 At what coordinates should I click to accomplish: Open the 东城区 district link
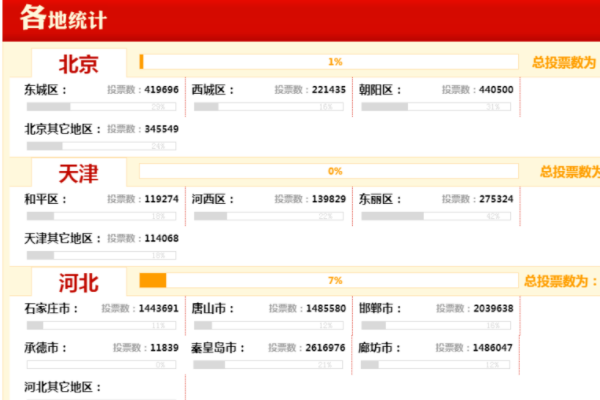tap(44, 90)
